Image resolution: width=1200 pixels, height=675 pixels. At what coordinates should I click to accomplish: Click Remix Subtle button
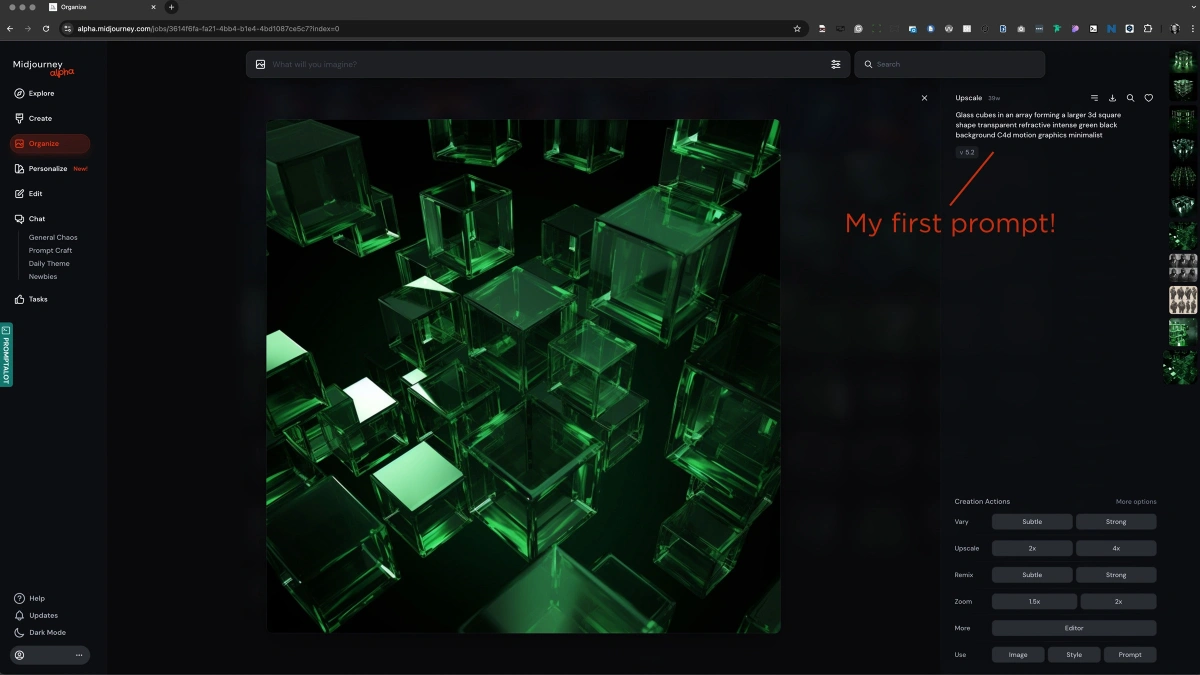pyautogui.click(x=1032, y=575)
